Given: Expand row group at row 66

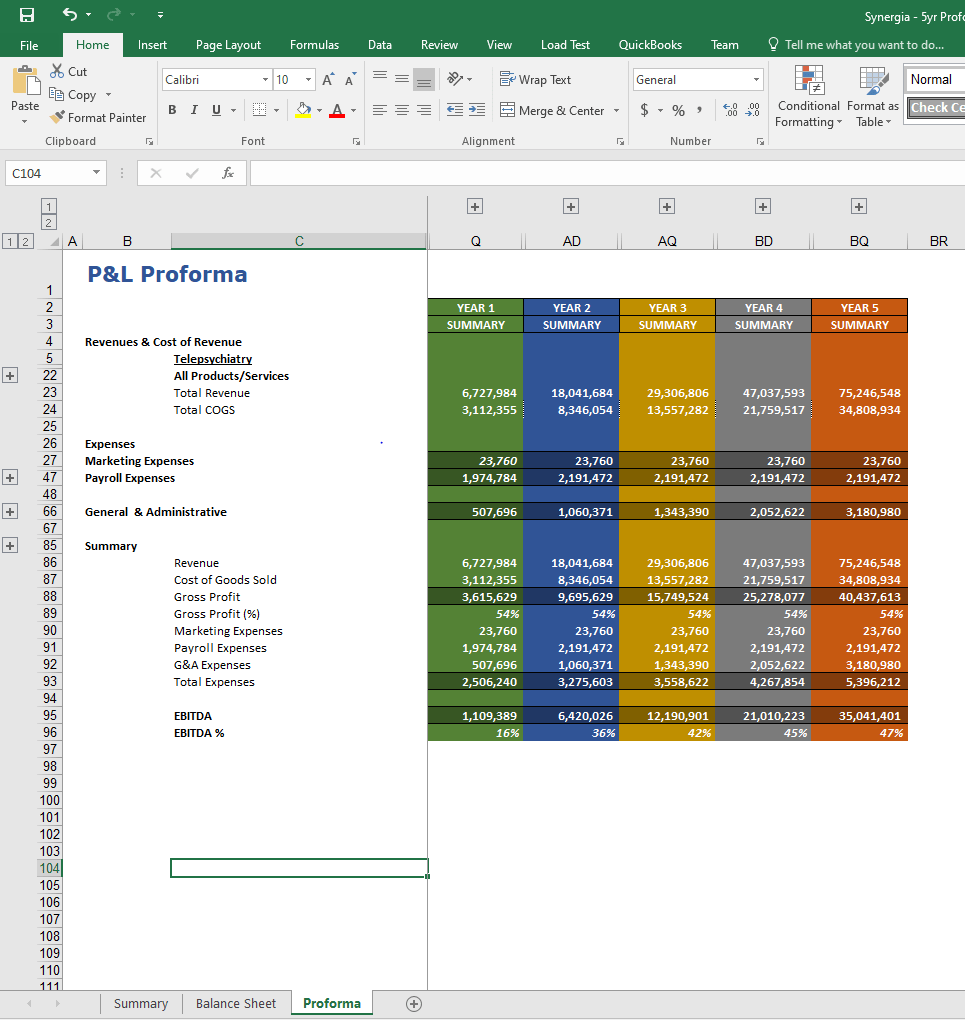Looking at the screenshot, I should click(10, 511).
